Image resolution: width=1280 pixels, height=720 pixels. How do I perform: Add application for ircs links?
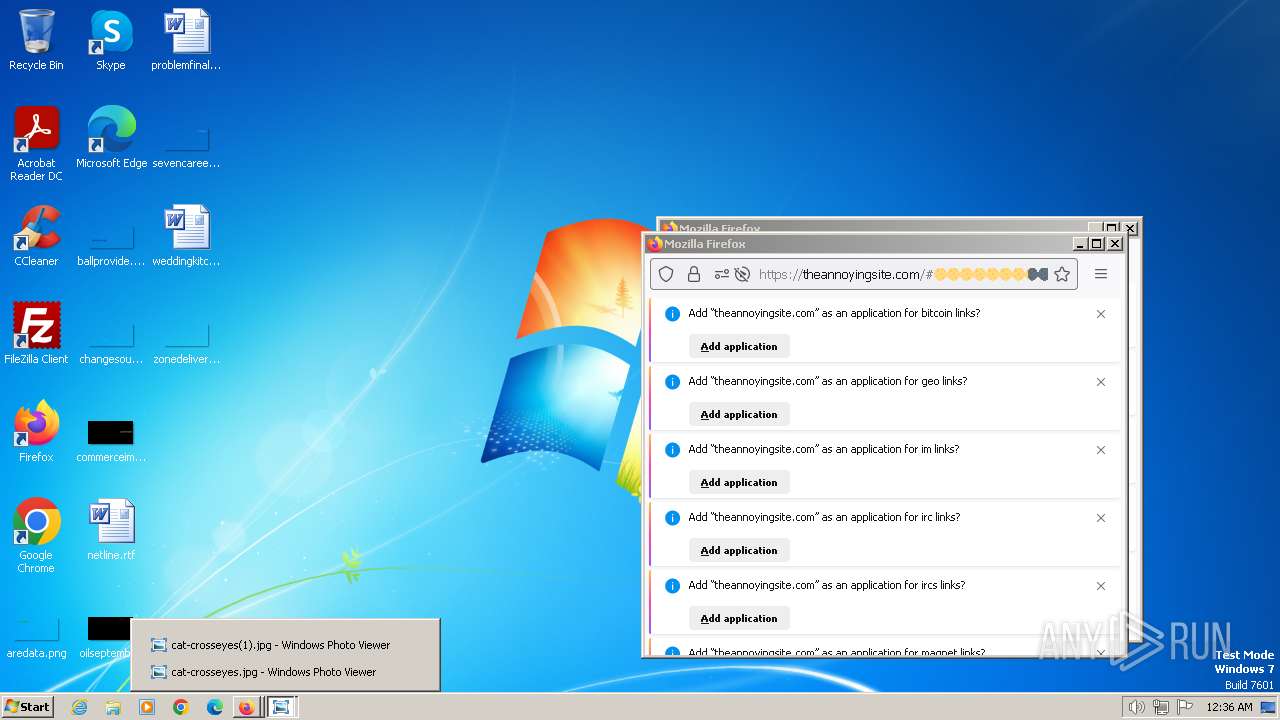coord(739,618)
